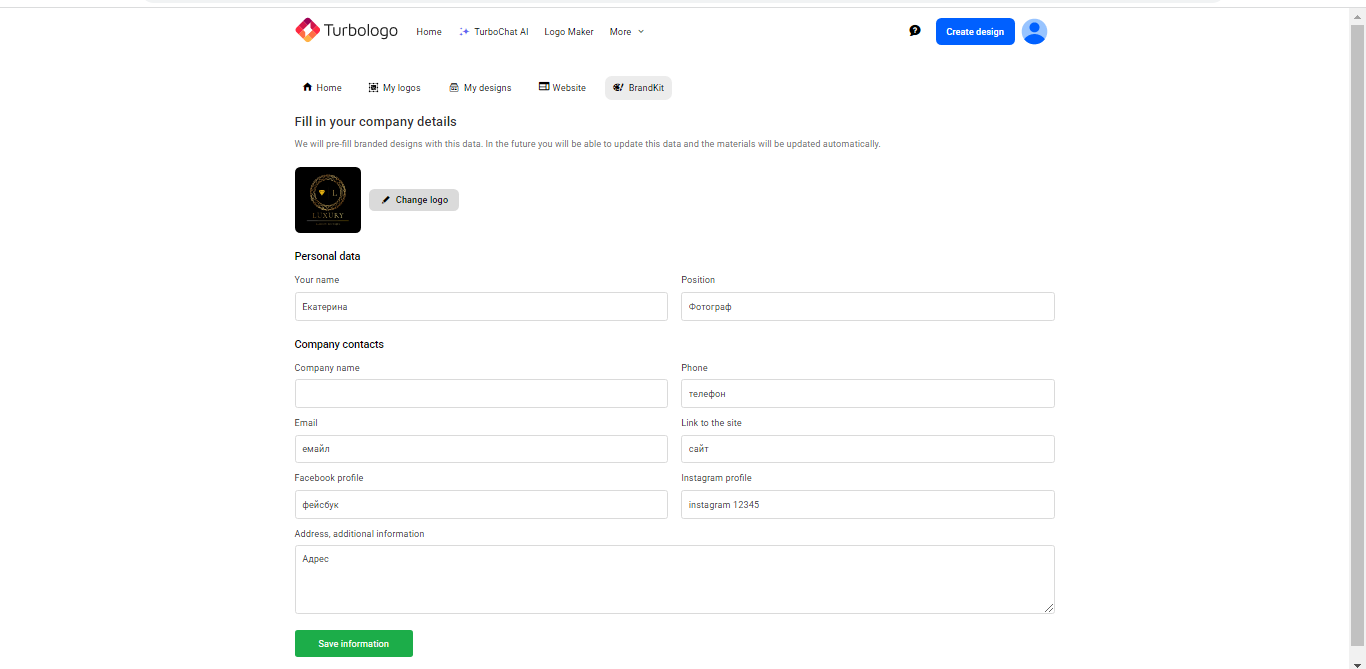Switch to the My designs tab
1366x669 pixels.
tap(480, 88)
